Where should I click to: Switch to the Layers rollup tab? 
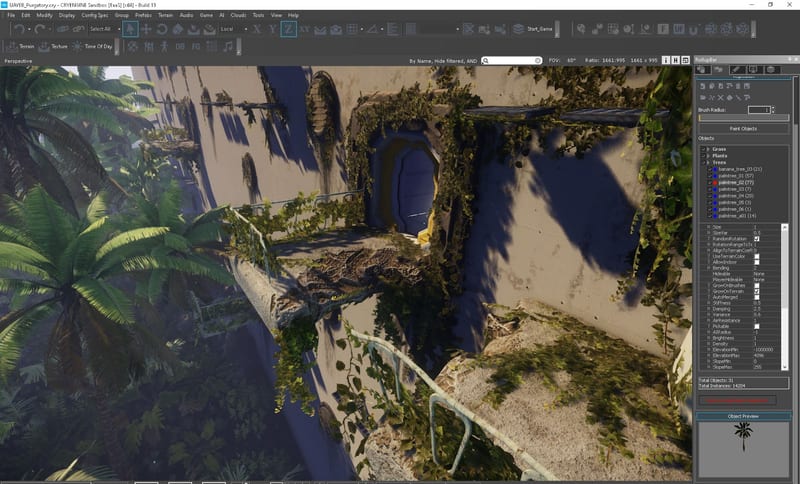pos(771,69)
